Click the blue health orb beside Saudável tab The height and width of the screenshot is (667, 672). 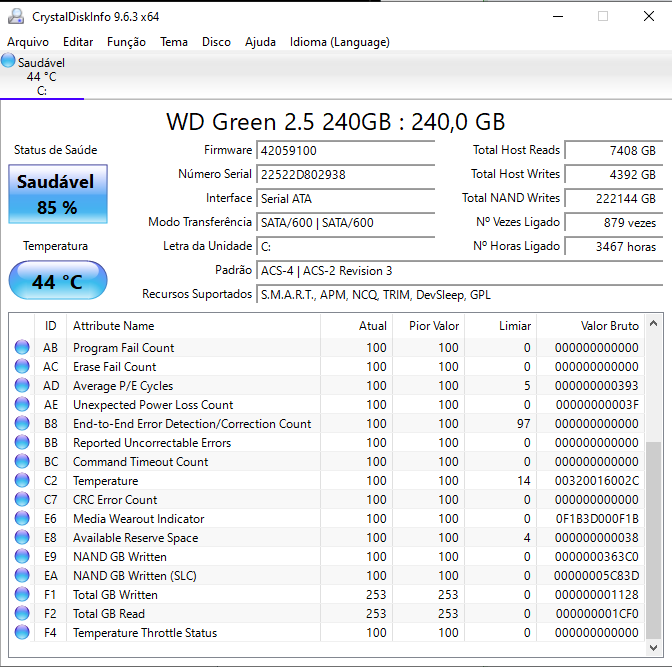8,60
